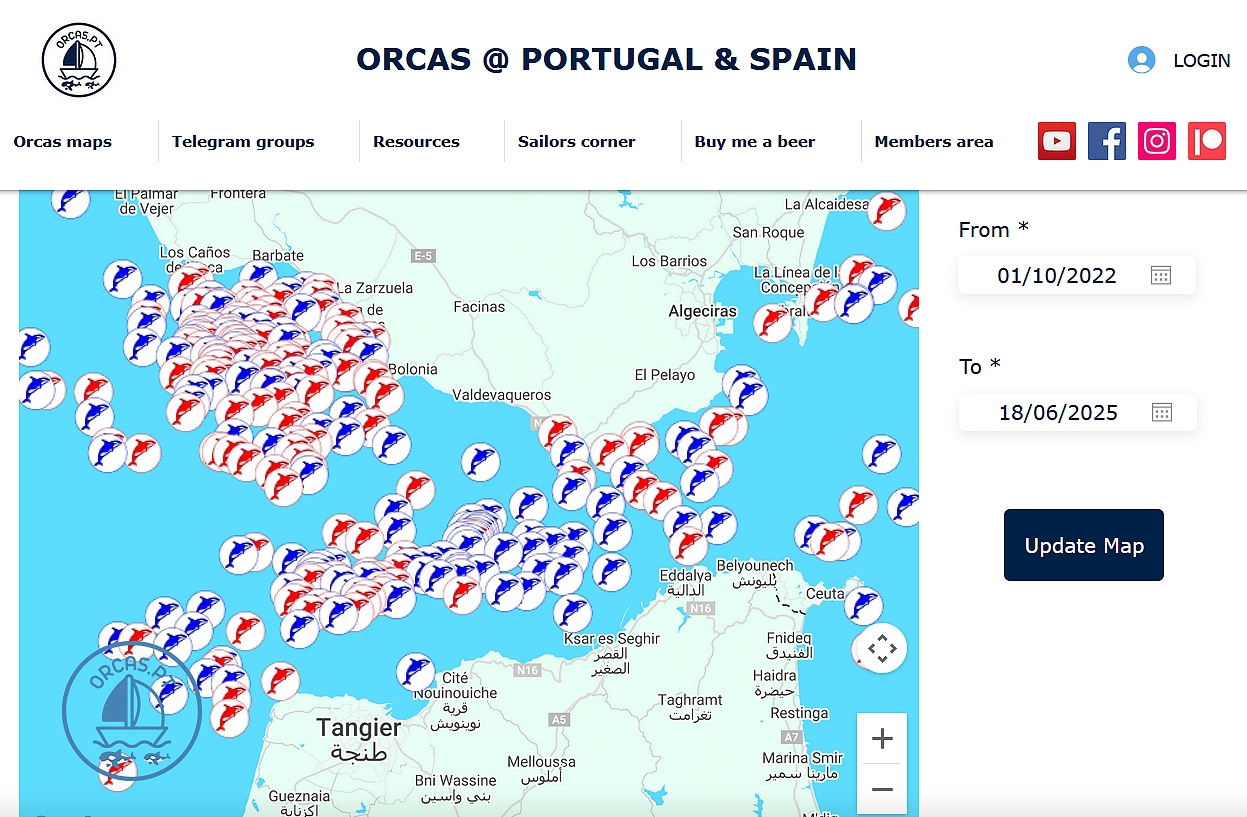This screenshot has height=817, width=1247.
Task: Open the Instagram profile icon
Action: [x=1157, y=141]
